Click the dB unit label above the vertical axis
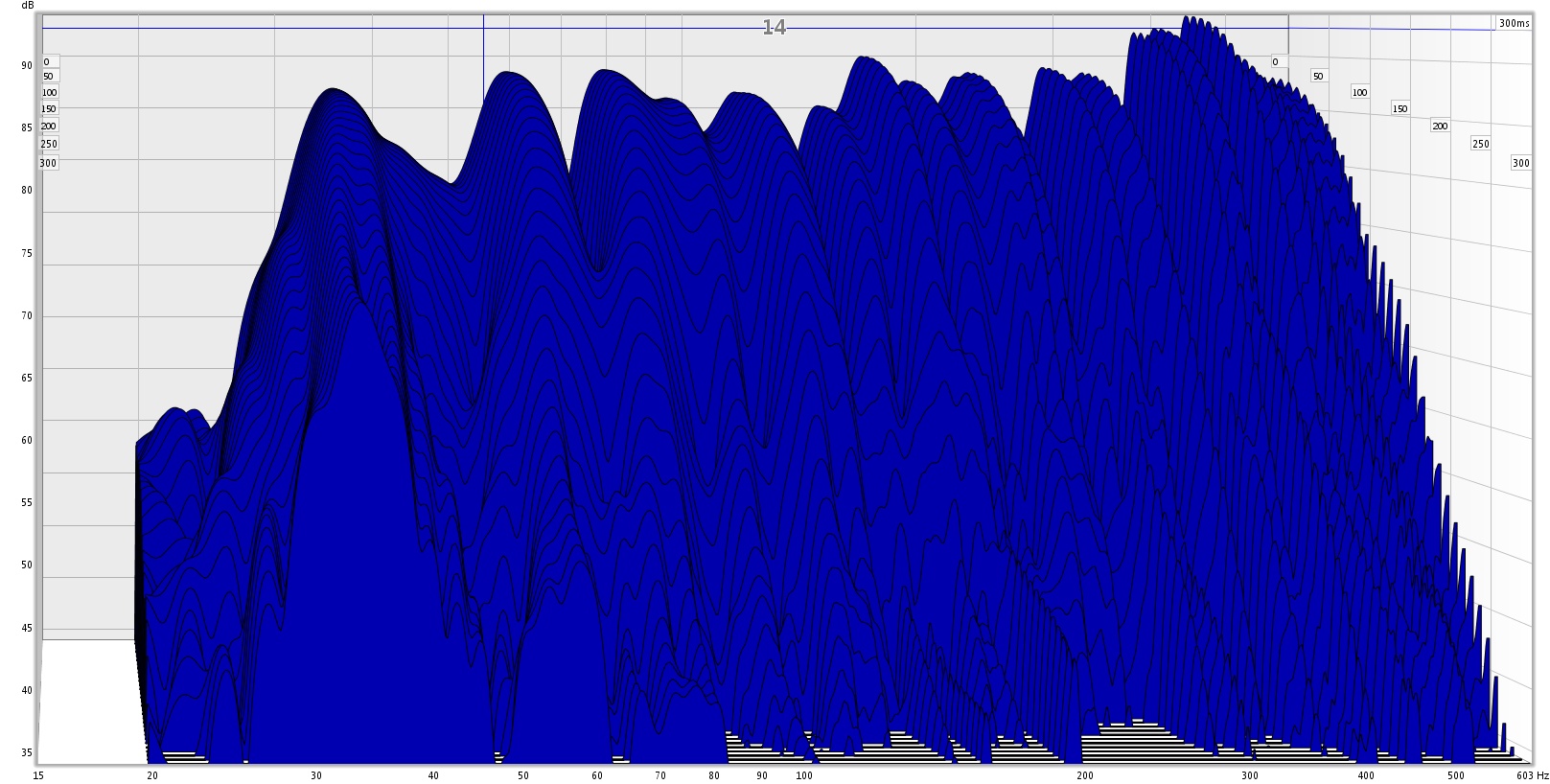Viewport: 1550px width, 784px height. 28,6
